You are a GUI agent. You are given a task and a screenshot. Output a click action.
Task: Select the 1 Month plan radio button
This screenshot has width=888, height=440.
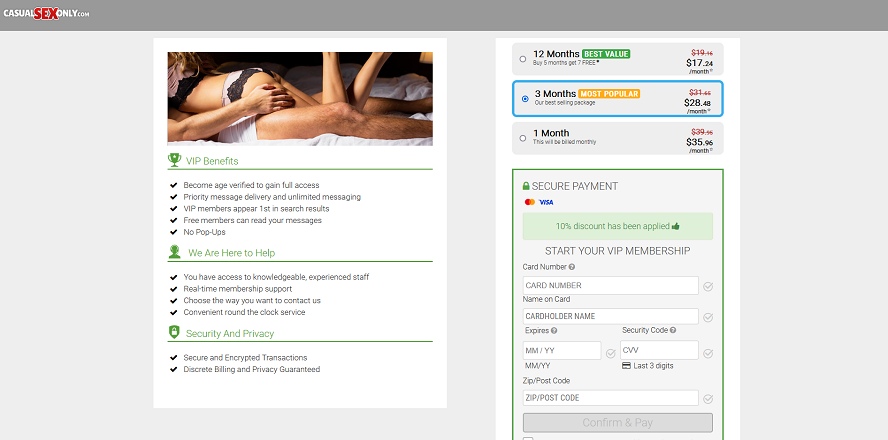[x=523, y=138]
